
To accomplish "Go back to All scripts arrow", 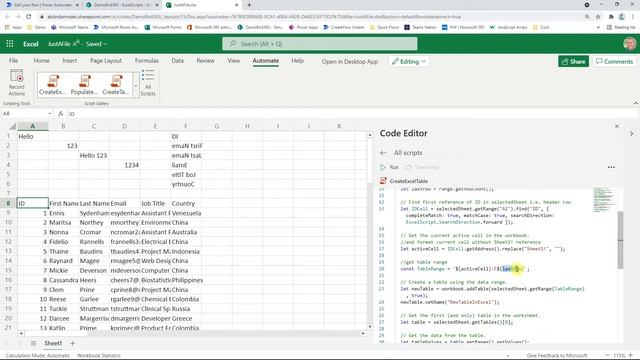I will coord(383,153).
